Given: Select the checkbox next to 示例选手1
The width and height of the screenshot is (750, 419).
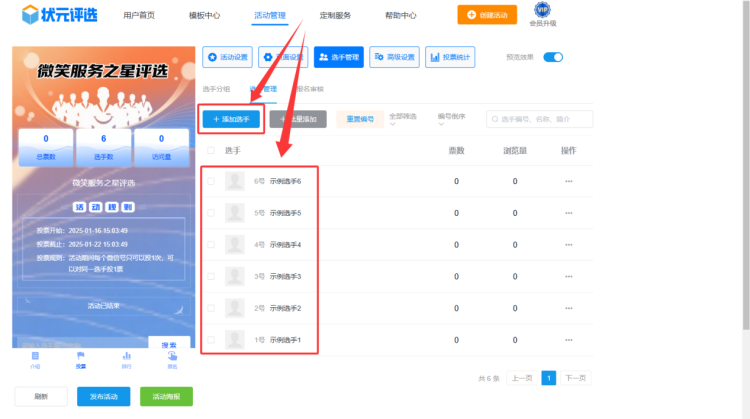Looking at the screenshot, I should pyautogui.click(x=210, y=340).
